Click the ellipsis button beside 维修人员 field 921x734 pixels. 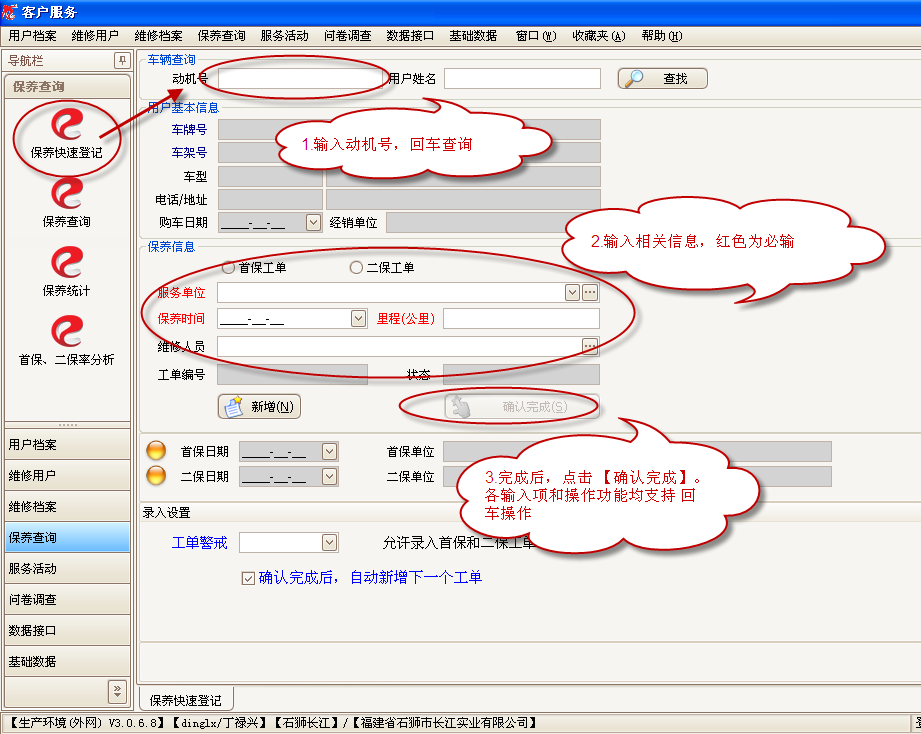pyautogui.click(x=590, y=346)
